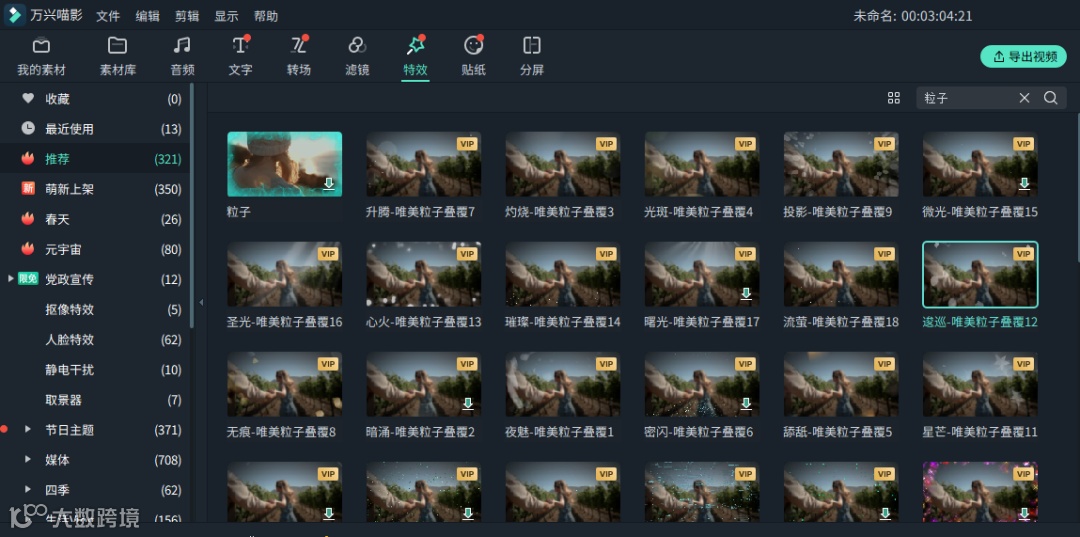This screenshot has height=537, width=1080.
Task: Toggle the grid view icon
Action: click(893, 98)
